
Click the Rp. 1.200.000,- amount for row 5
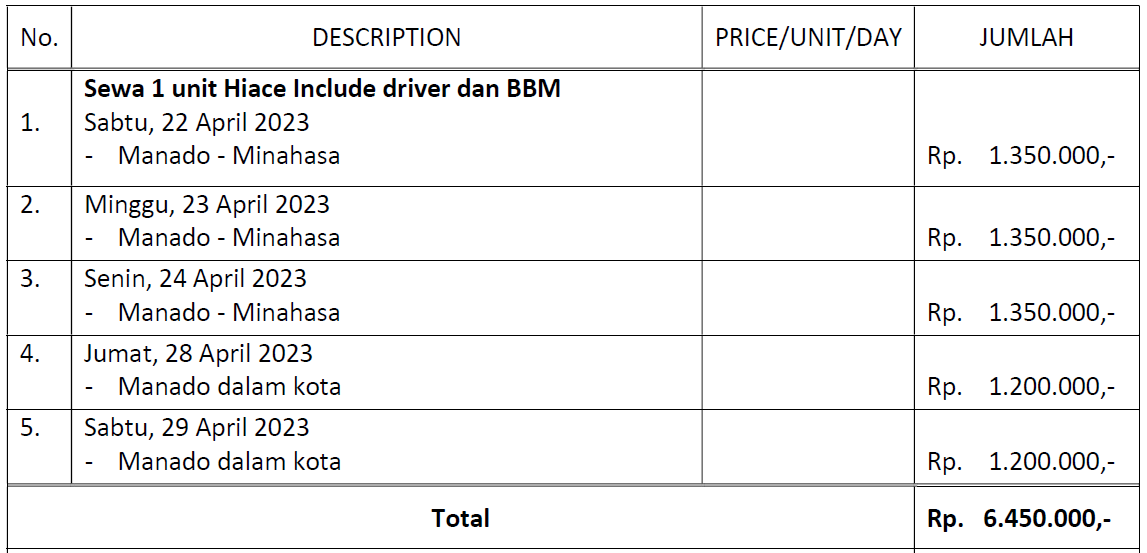point(1021,462)
